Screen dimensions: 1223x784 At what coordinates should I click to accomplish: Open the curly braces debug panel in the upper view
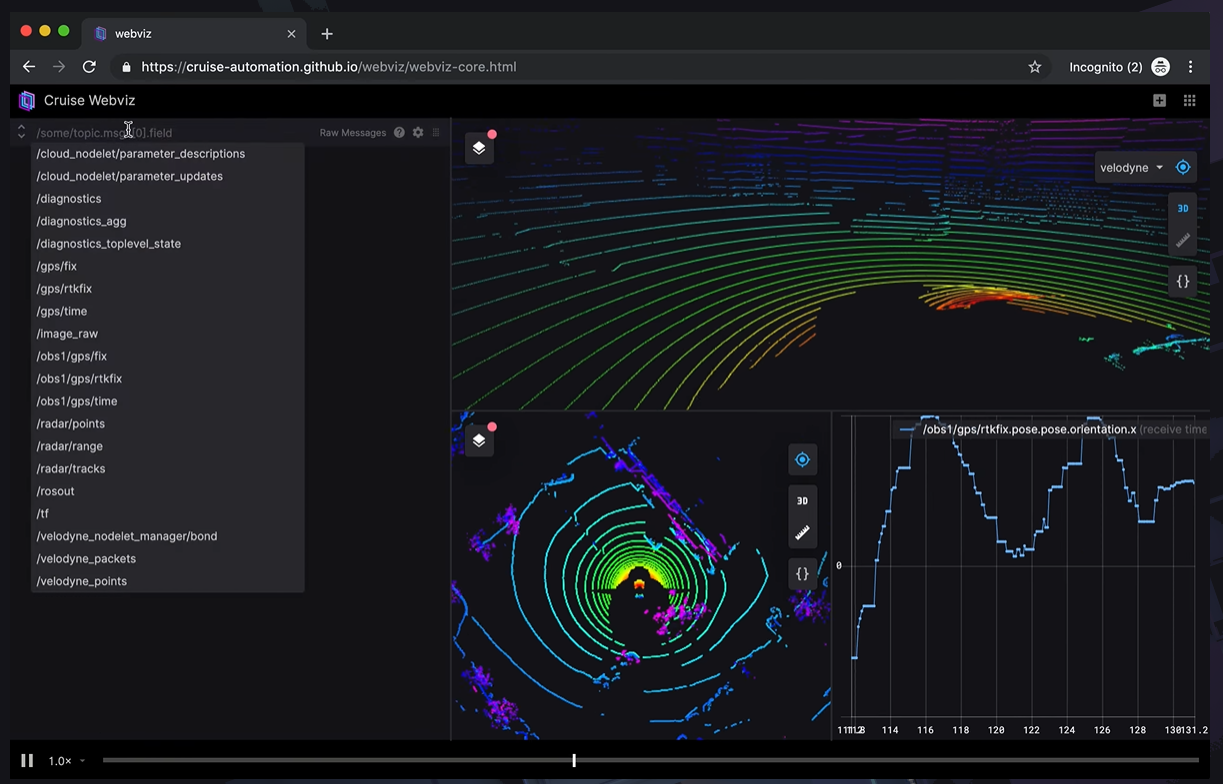pyautogui.click(x=1182, y=281)
